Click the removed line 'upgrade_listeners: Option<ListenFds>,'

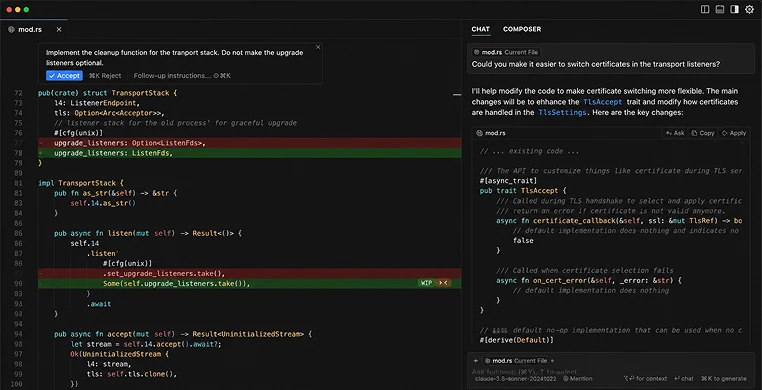point(250,143)
